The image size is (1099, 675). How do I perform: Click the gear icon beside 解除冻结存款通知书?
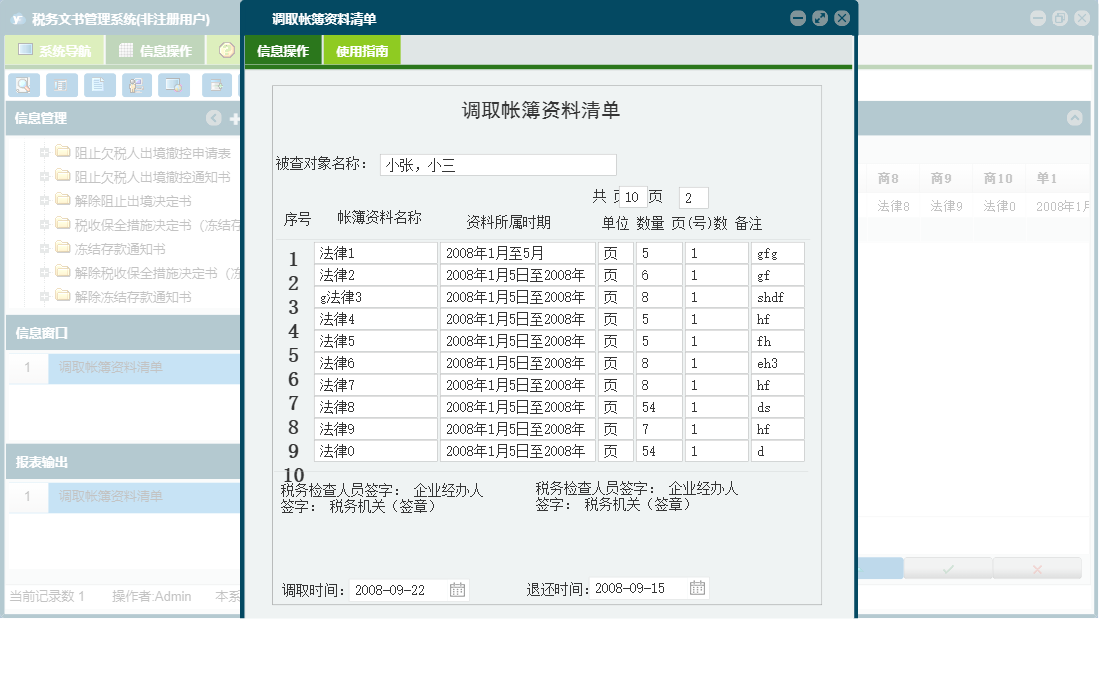click(44, 295)
